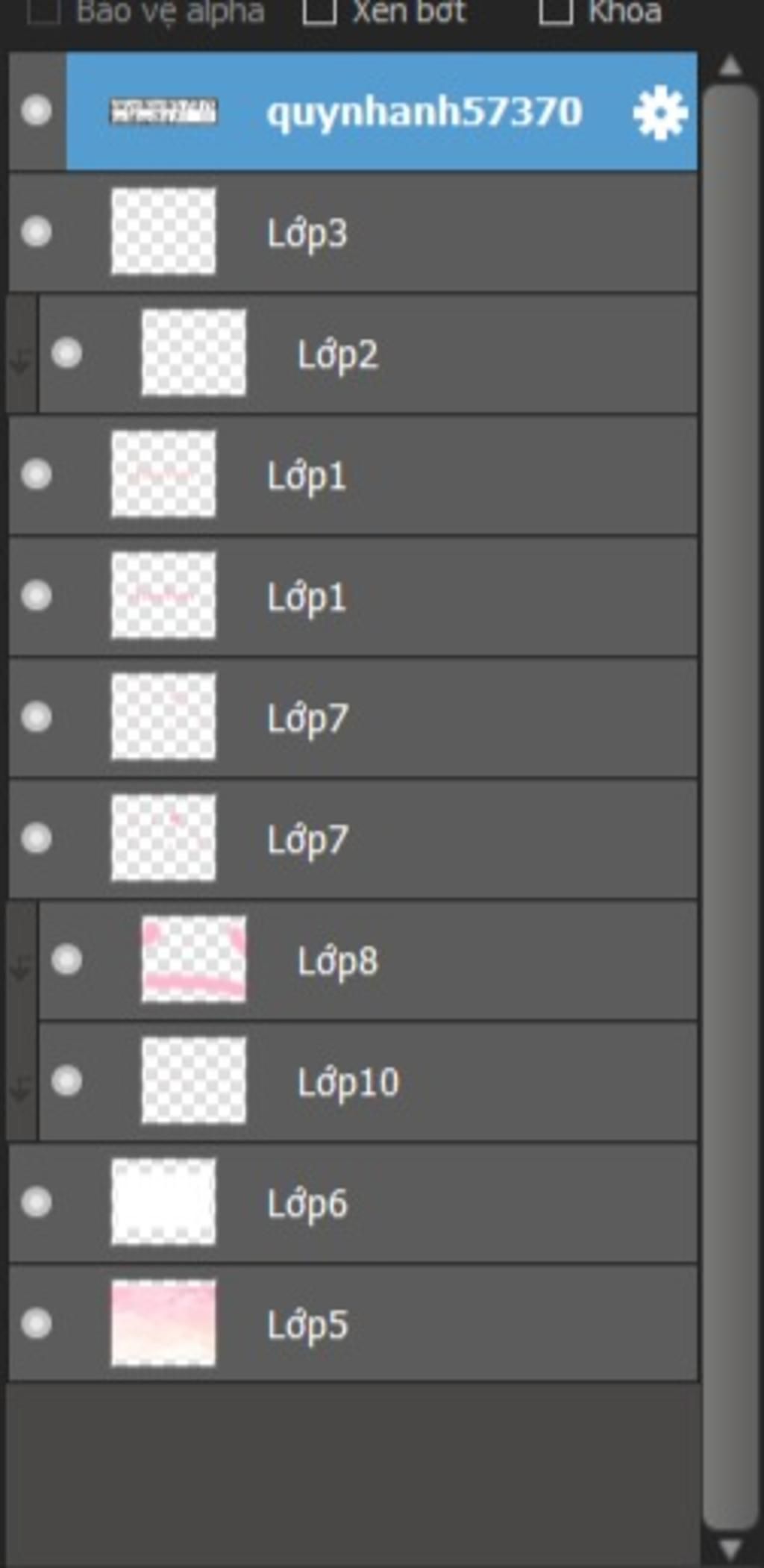Screen dimensions: 764x1568
Task: Select the Lớp2 layer
Action: tap(368, 353)
